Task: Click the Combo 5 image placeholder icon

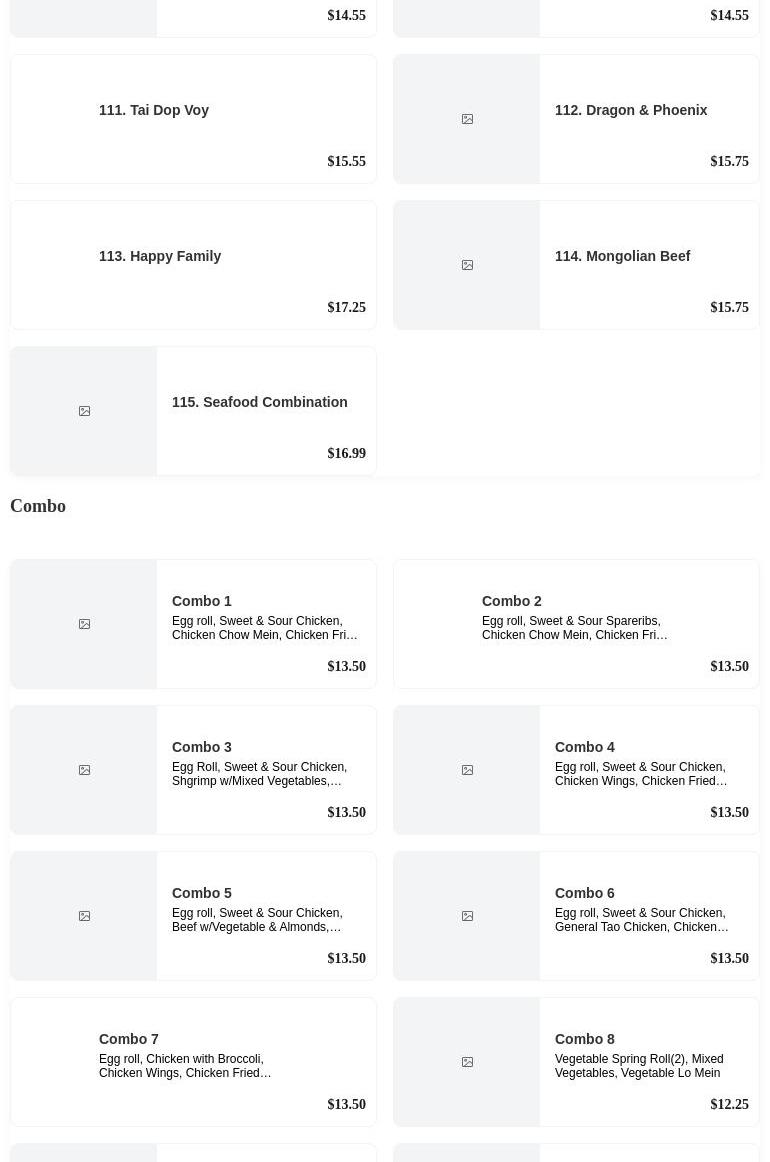Action: point(84,916)
